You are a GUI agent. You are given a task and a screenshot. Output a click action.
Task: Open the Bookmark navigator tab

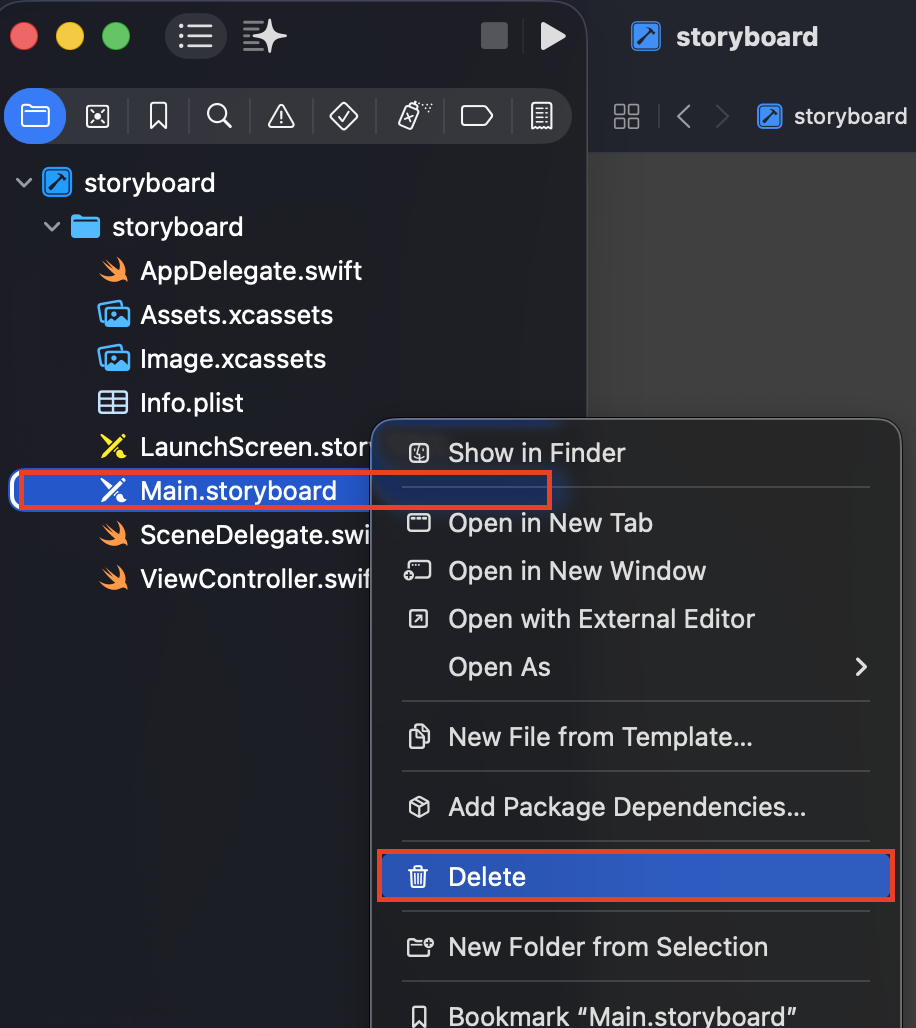[158, 117]
